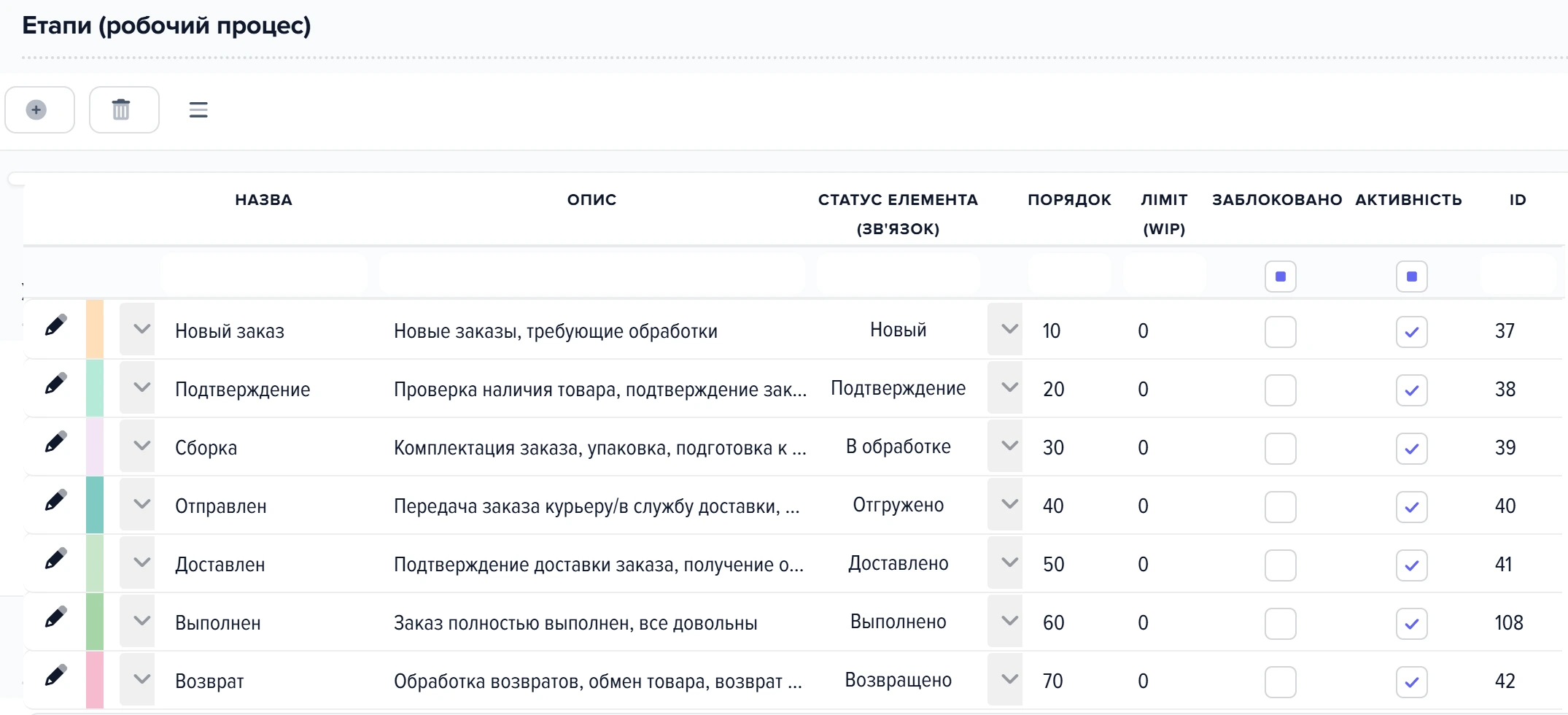Image resolution: width=1568 pixels, height=715 pixels.
Task: Edit the Подтверждение row with pencil
Action: tap(55, 384)
